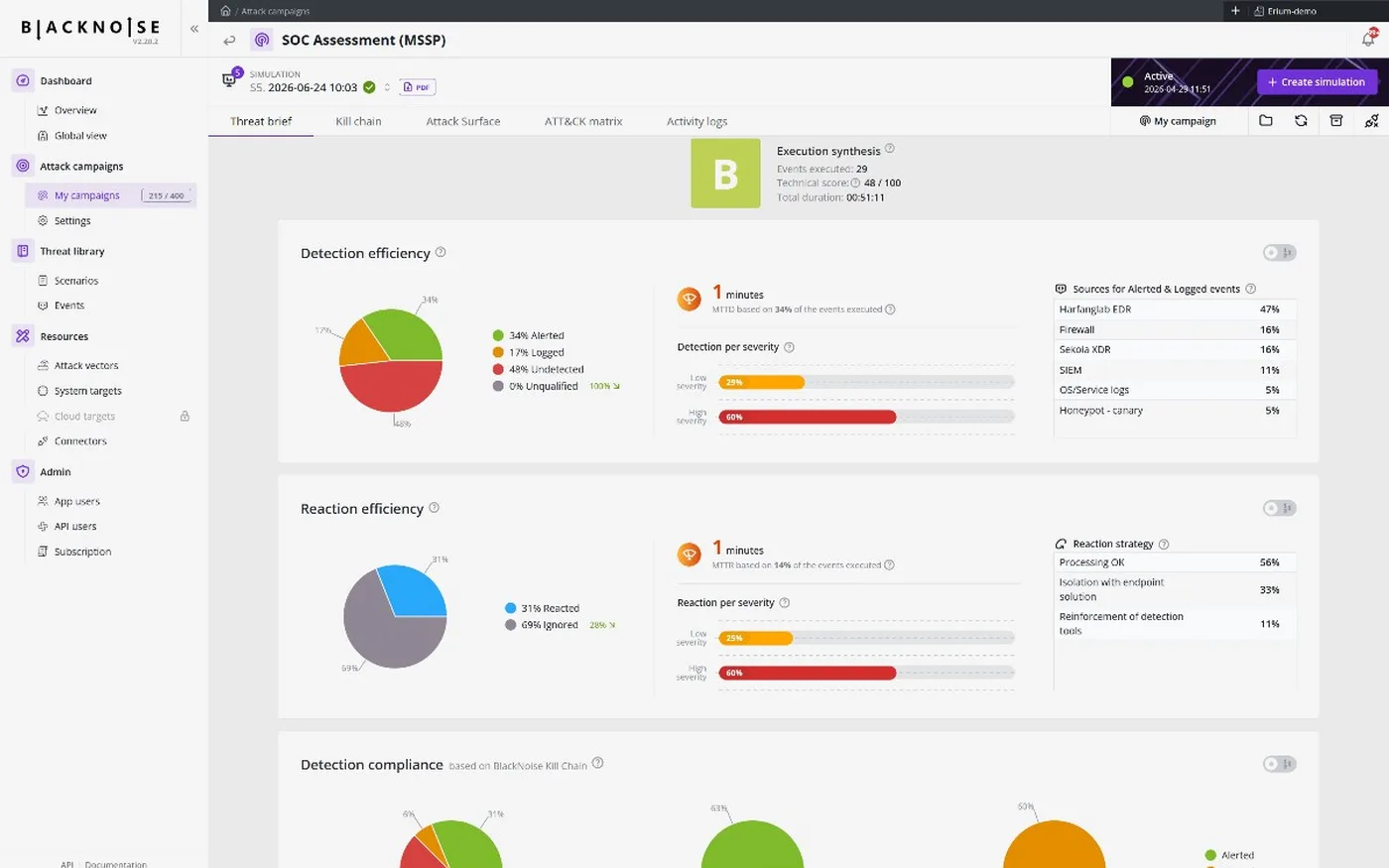Click the home icon in breadcrumb
This screenshot has width=1389, height=868.
pos(225,11)
